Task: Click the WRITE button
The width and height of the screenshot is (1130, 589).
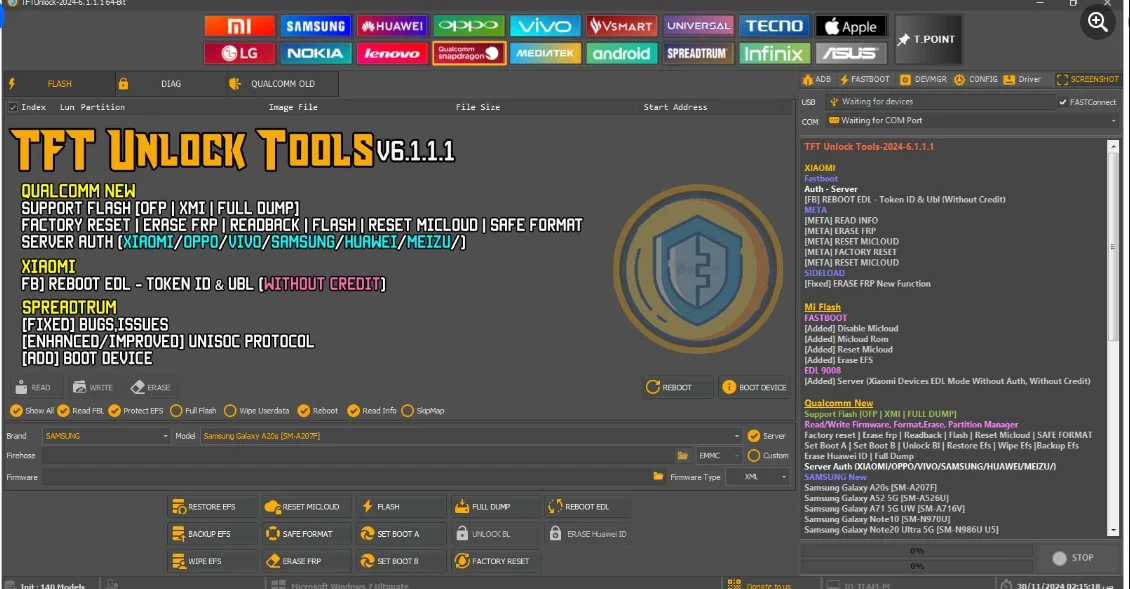Action: 93,387
